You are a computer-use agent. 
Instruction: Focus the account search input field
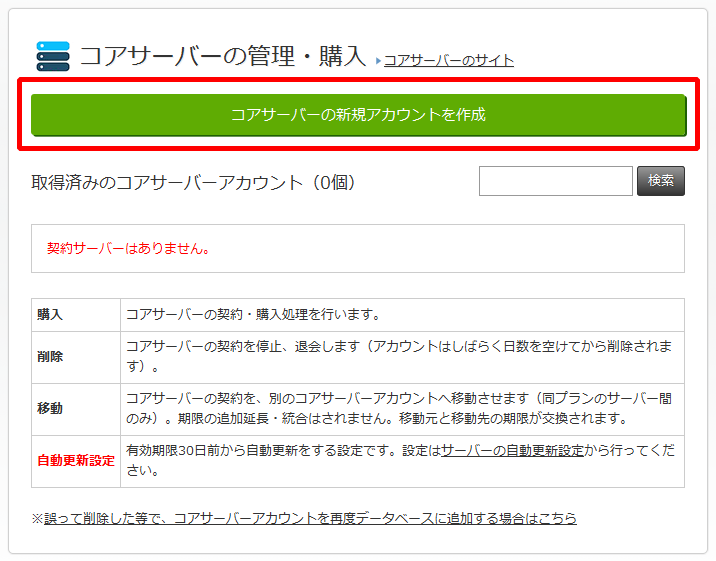tap(556, 181)
